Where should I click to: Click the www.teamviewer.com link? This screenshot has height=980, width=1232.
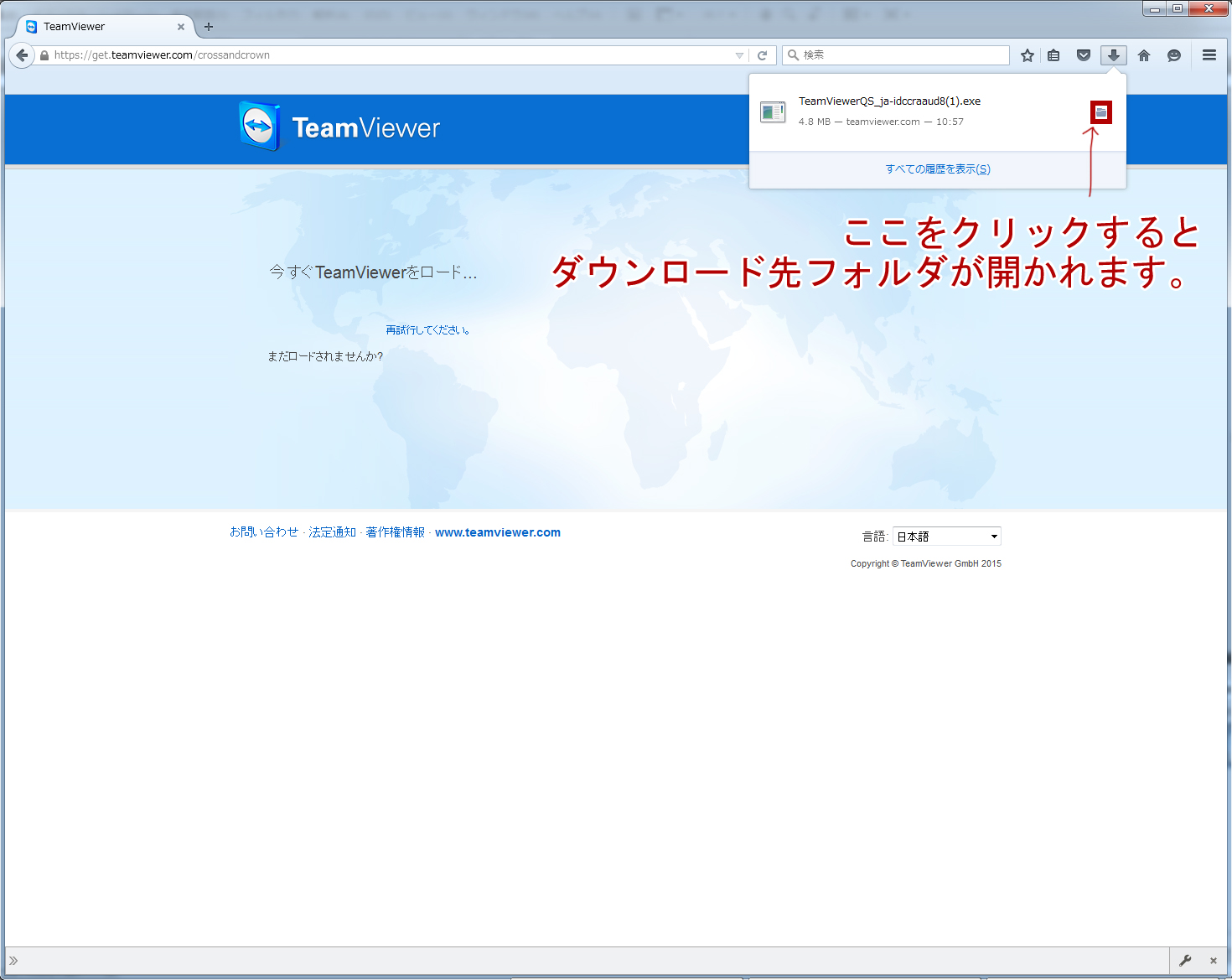(498, 532)
